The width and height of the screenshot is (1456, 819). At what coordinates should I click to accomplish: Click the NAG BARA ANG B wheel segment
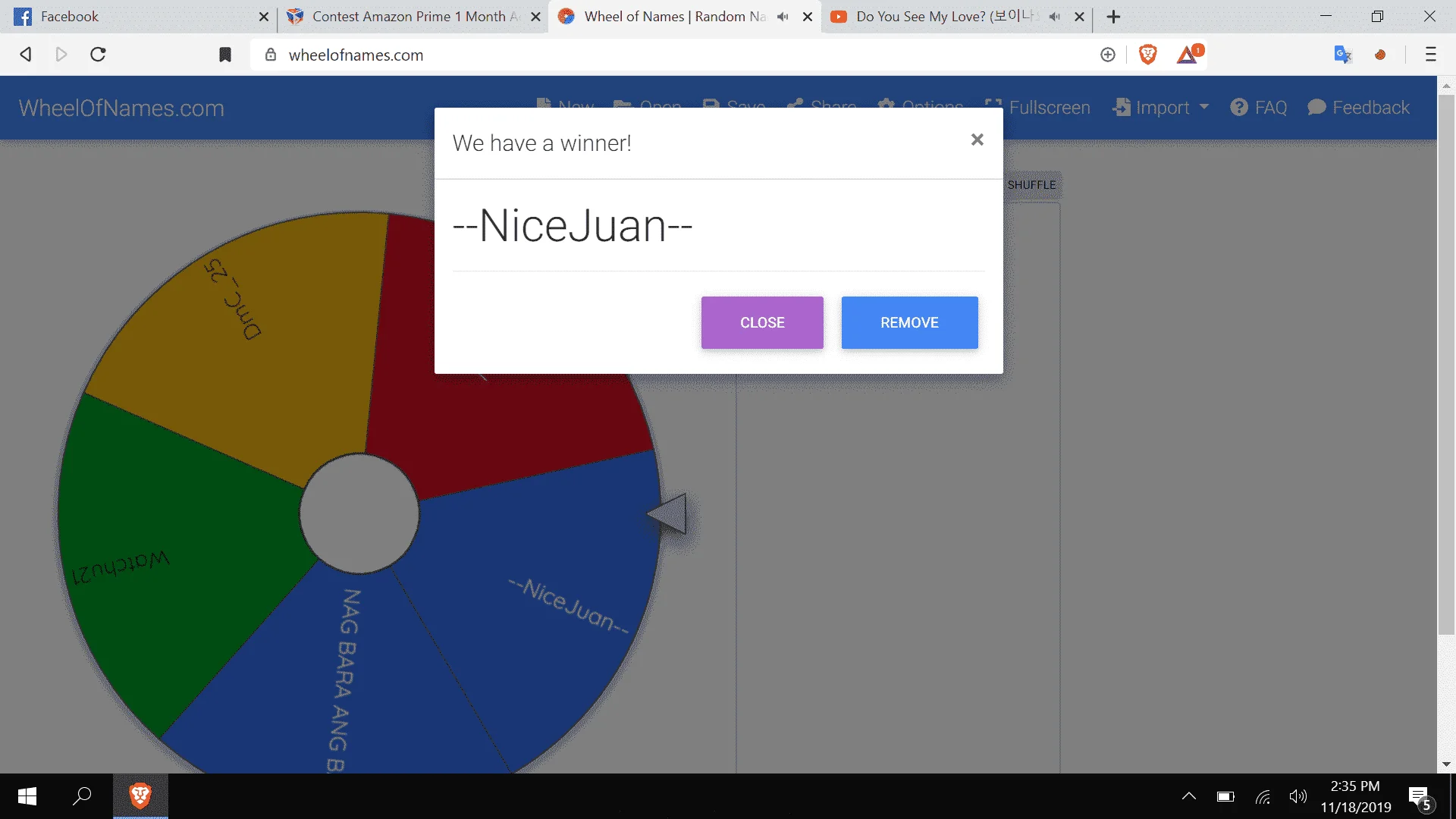point(341,675)
